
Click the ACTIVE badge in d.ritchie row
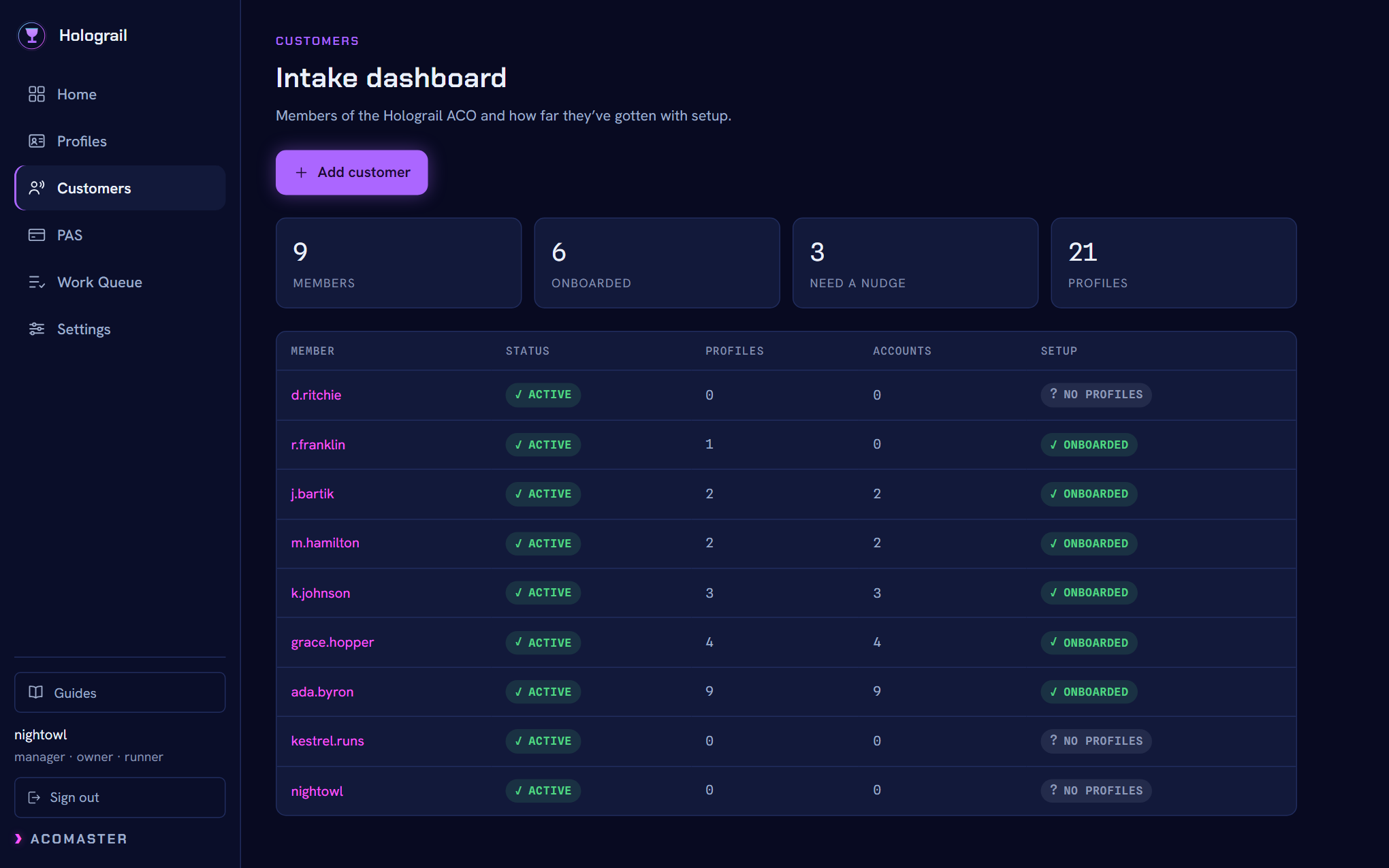(543, 395)
